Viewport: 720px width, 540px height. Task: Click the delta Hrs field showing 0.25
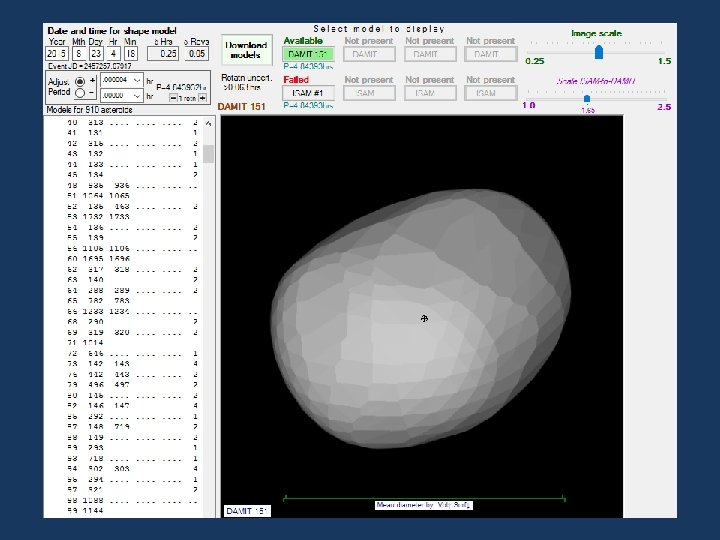click(x=163, y=54)
